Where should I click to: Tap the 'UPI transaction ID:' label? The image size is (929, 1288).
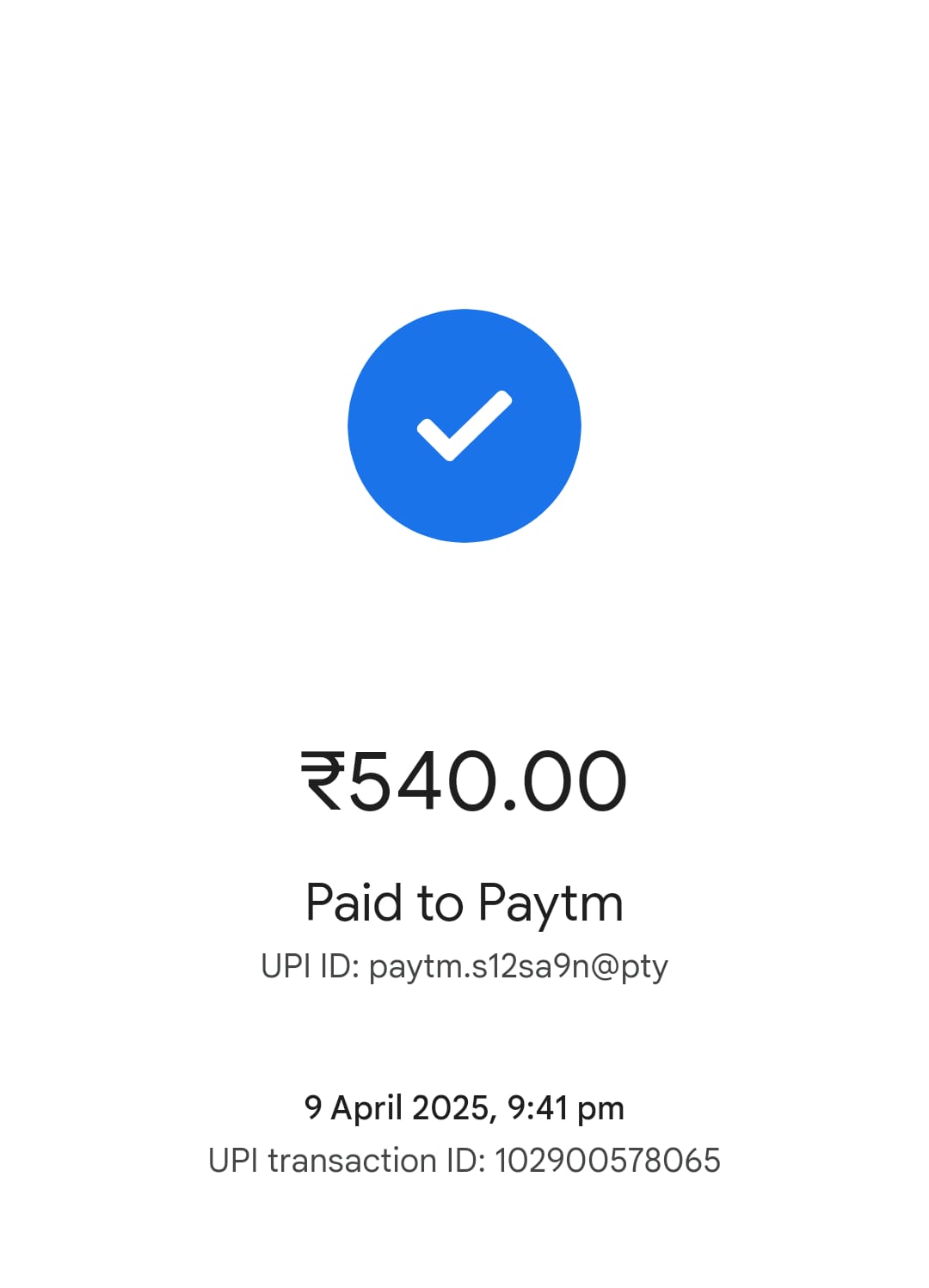coord(348,1161)
